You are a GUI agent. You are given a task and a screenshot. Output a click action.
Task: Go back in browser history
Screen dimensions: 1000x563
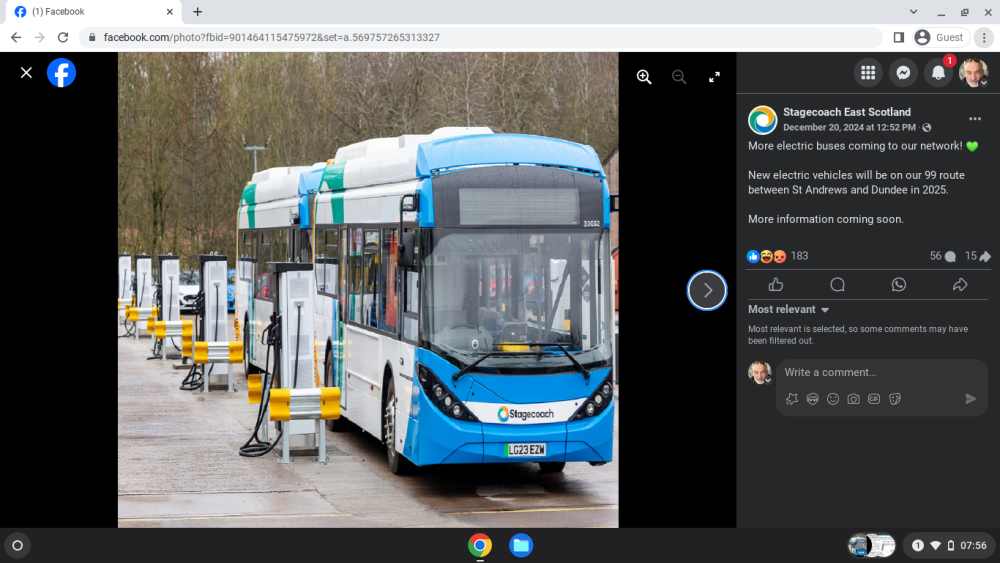tap(16, 38)
